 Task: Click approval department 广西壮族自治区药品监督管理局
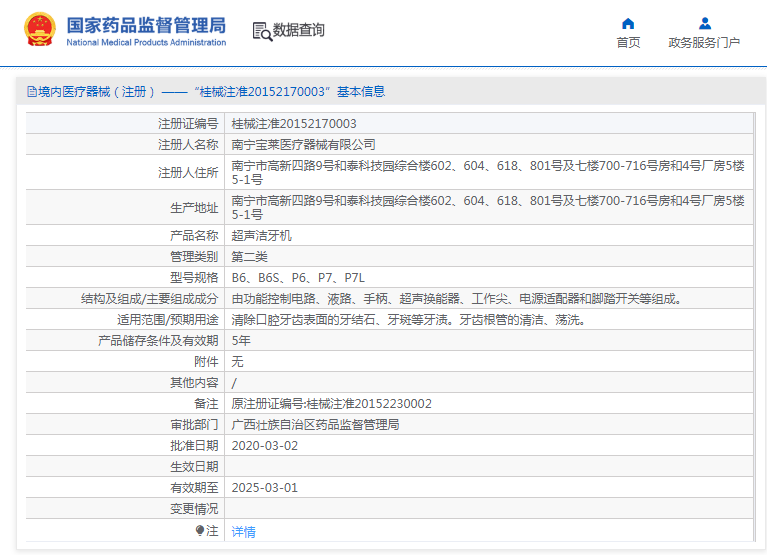(x=315, y=425)
